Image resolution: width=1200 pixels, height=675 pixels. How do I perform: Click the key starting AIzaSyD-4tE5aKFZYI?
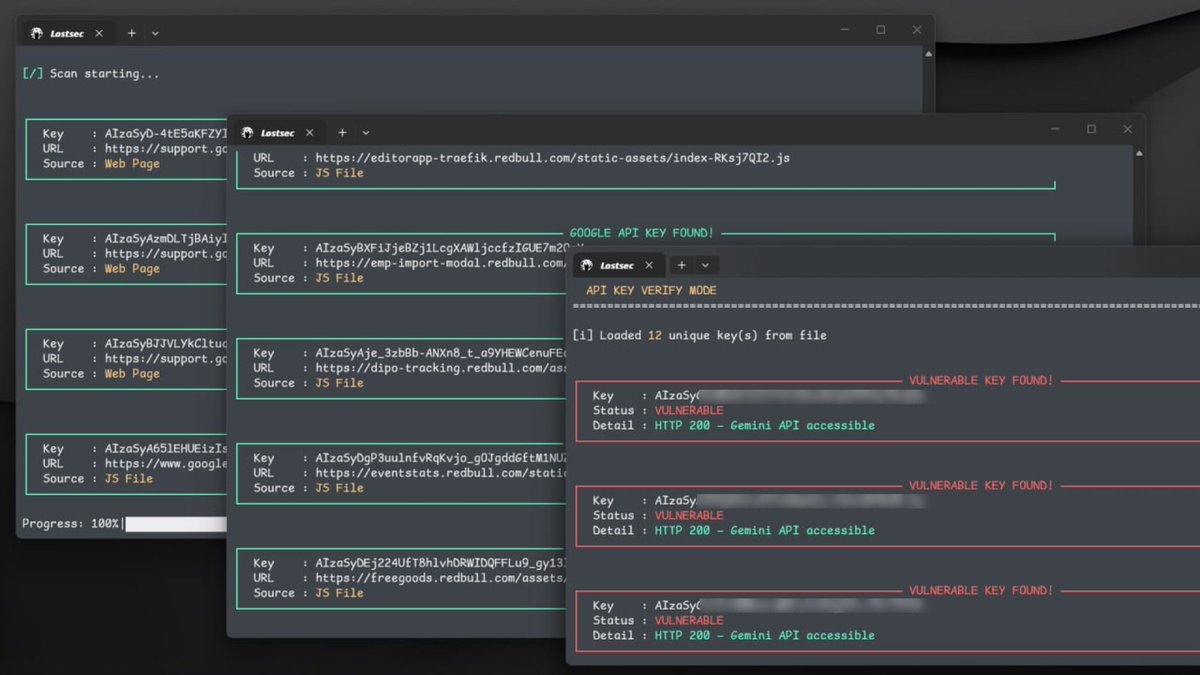(166, 134)
